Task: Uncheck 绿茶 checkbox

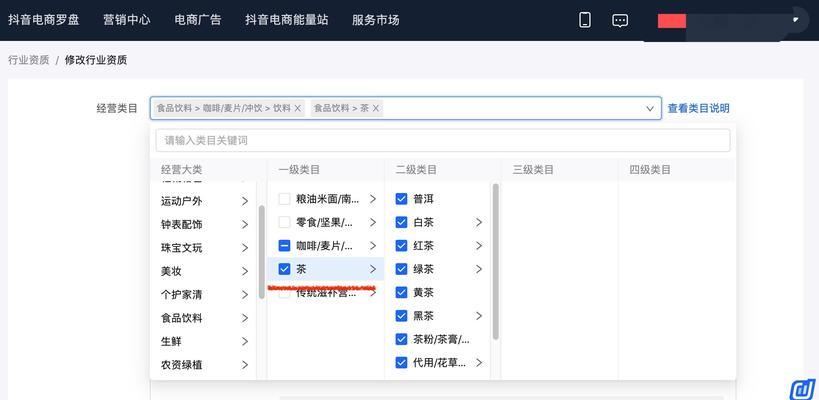Action: coord(401,269)
